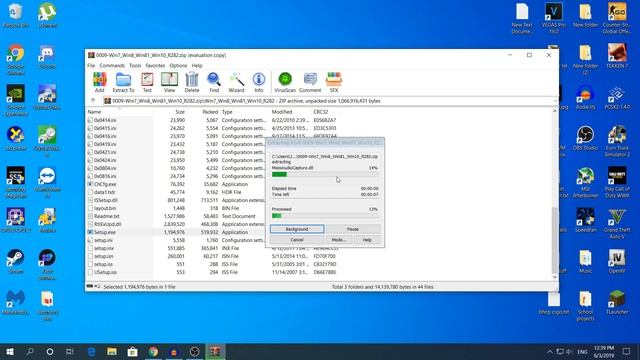
Task: Open the Wizard toolbar icon
Action: 236,82
